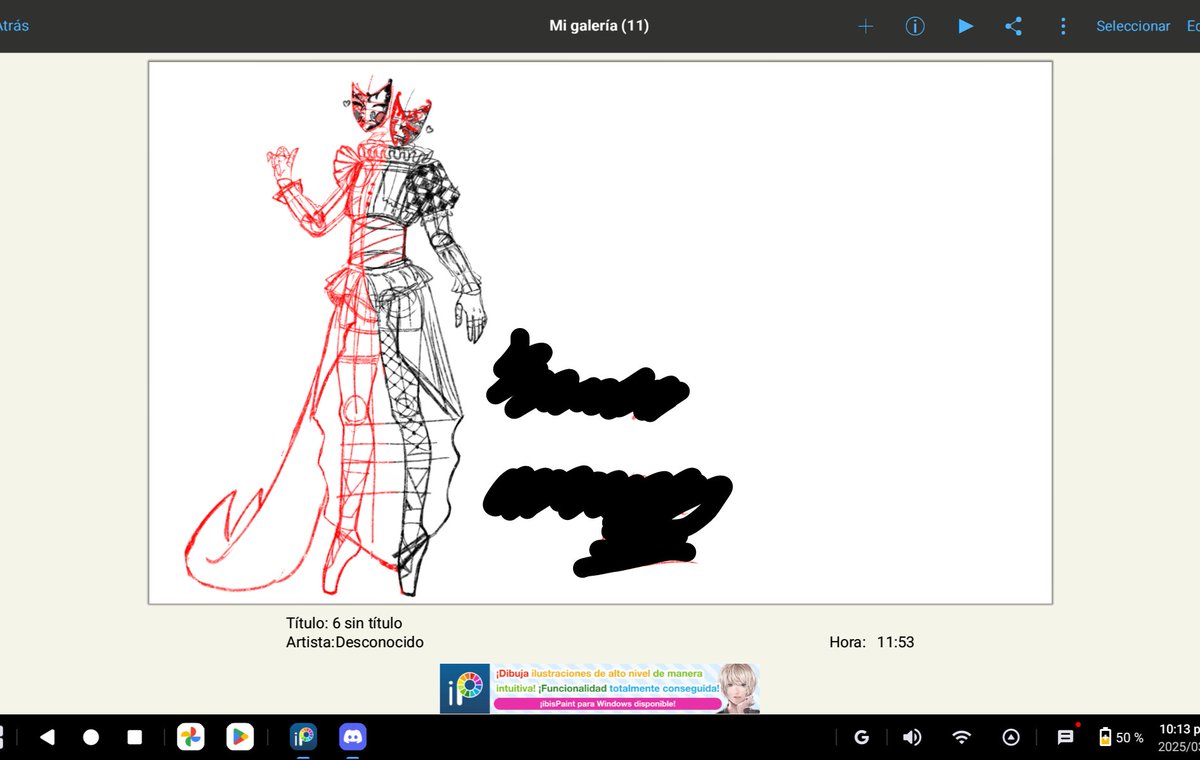The image size is (1200, 760).
Task: Open Wi-Fi settings from the tray
Action: (x=962, y=737)
